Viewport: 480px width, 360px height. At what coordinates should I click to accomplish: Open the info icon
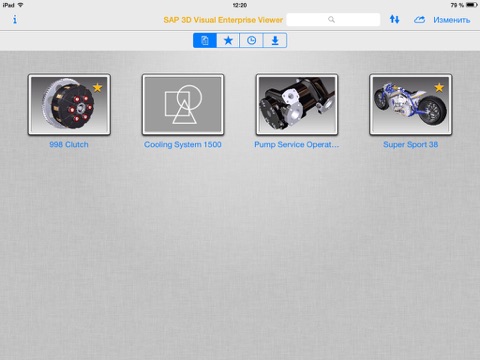[15, 19]
